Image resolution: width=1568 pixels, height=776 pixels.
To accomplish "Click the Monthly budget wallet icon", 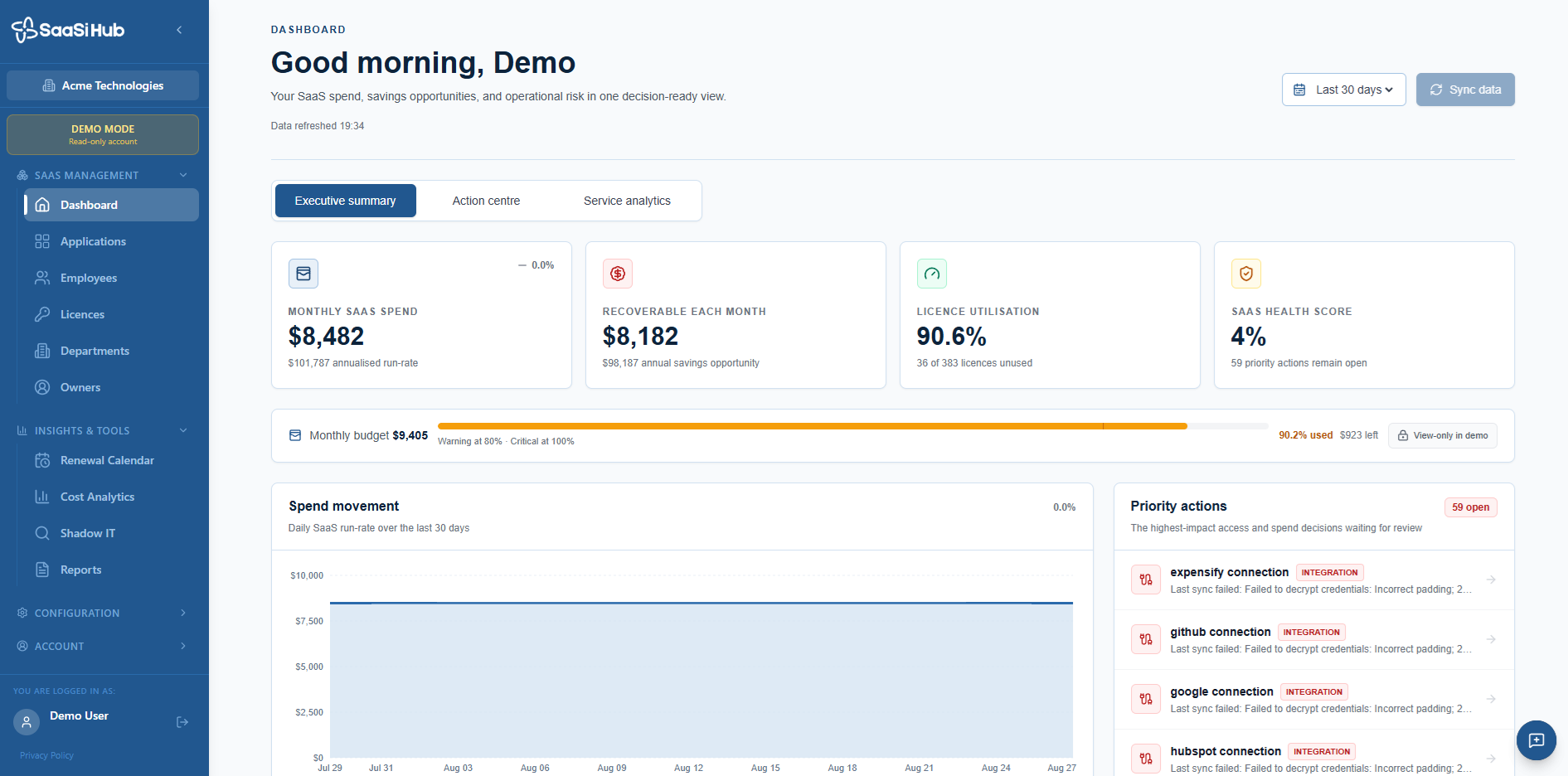I will pyautogui.click(x=295, y=435).
